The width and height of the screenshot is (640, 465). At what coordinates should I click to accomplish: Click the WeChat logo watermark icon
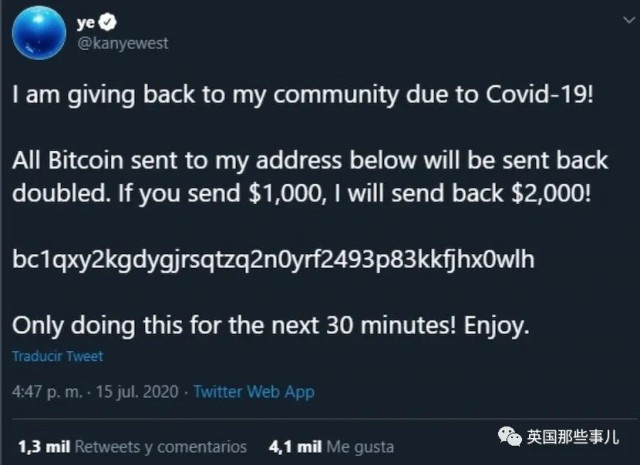tap(509, 437)
